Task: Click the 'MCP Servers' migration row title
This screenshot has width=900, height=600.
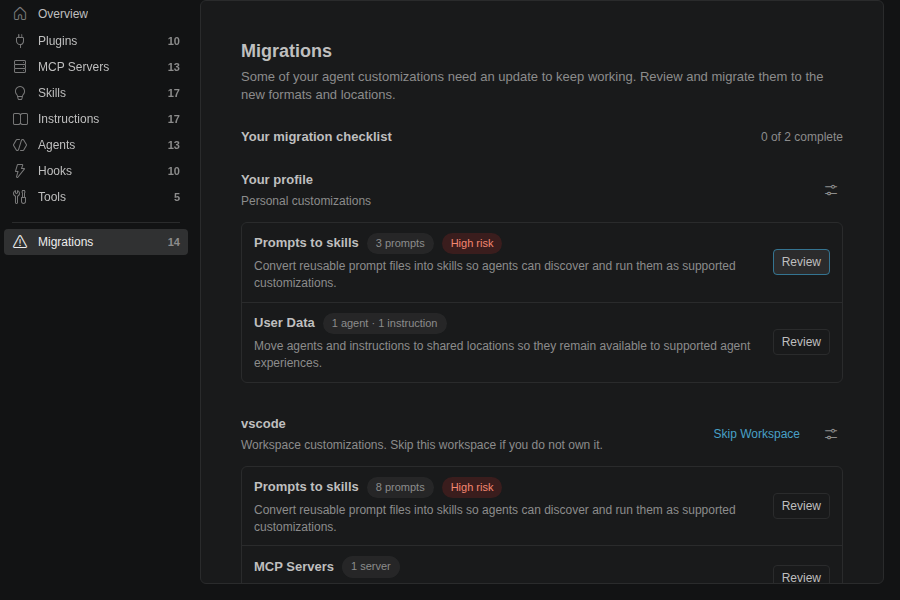Action: point(294,567)
